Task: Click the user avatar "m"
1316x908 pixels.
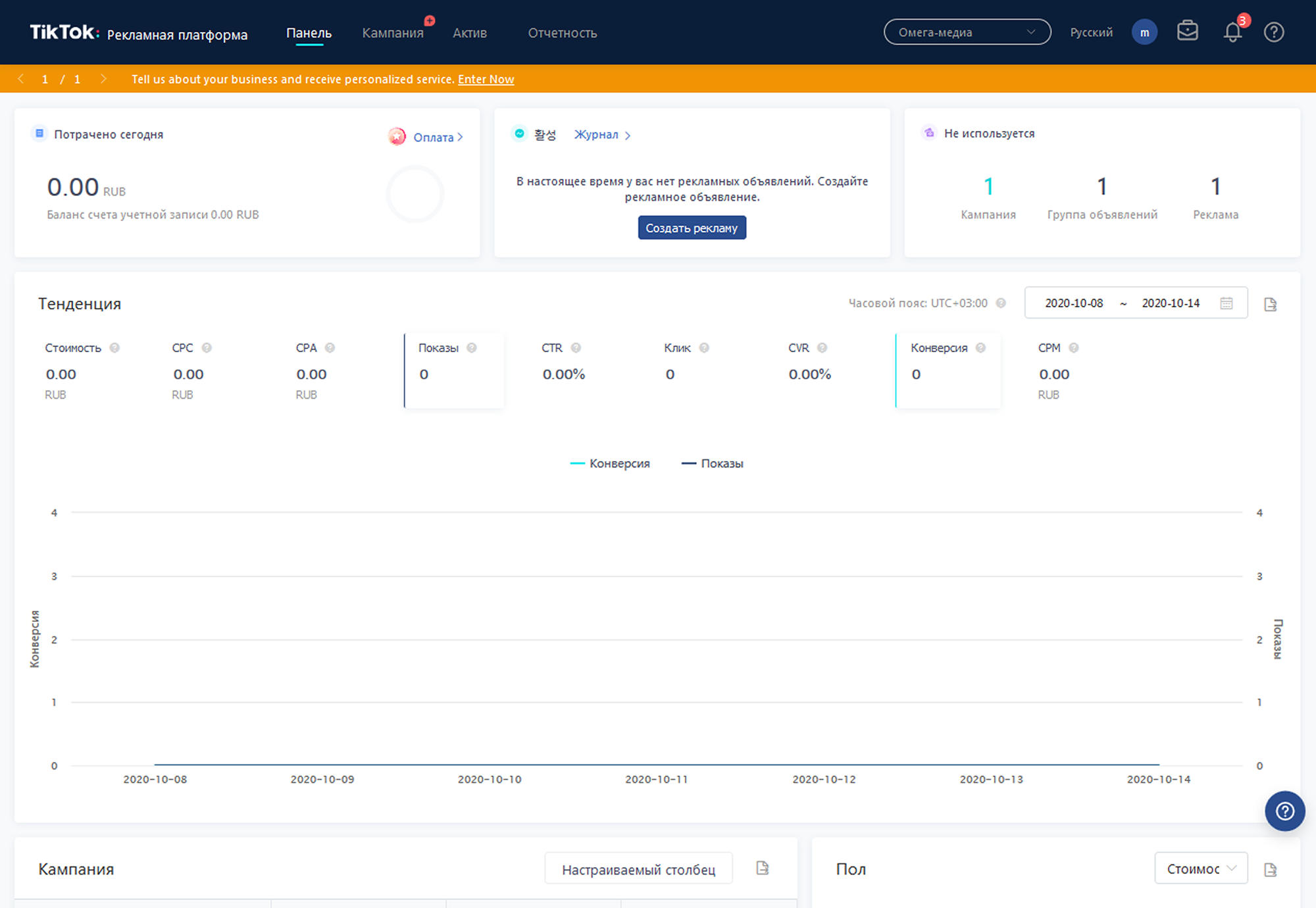Action: click(1144, 32)
